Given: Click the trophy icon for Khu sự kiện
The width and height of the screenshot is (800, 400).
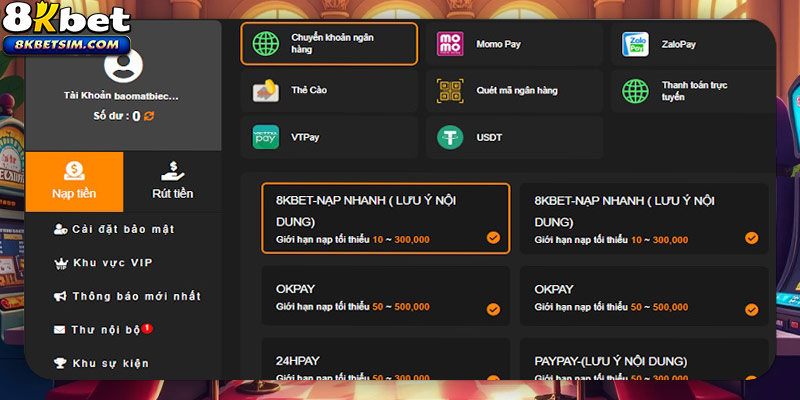Looking at the screenshot, I should pos(60,363).
